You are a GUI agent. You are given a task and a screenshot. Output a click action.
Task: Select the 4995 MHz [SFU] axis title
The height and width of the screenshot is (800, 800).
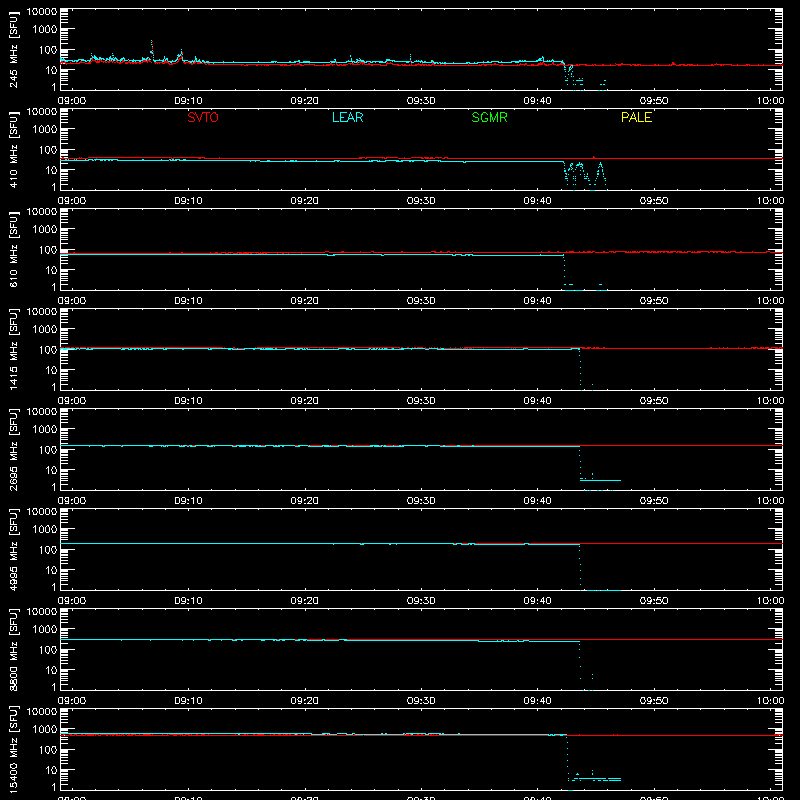13,549
